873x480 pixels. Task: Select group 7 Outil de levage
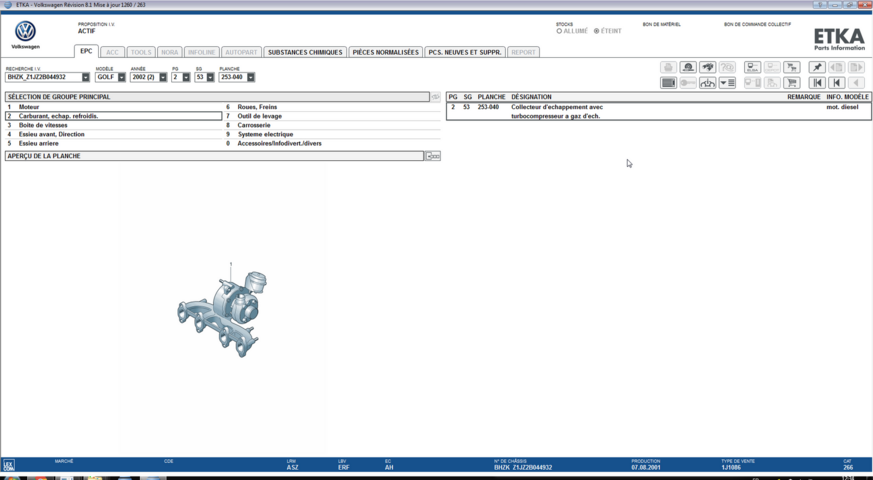[332, 116]
